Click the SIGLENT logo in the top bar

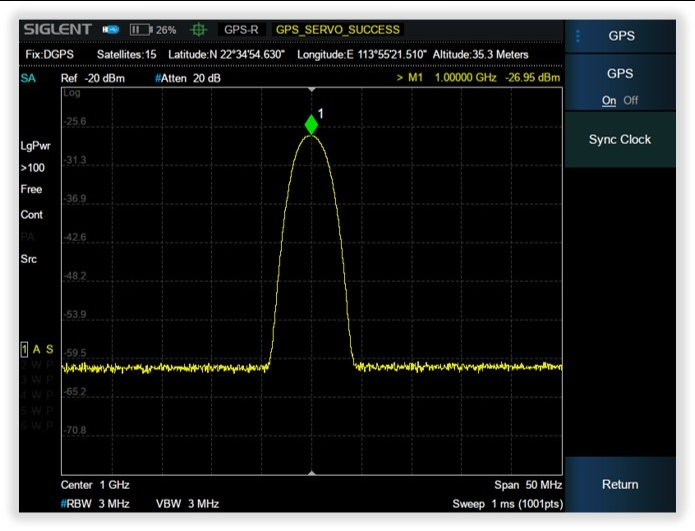[x=57, y=30]
